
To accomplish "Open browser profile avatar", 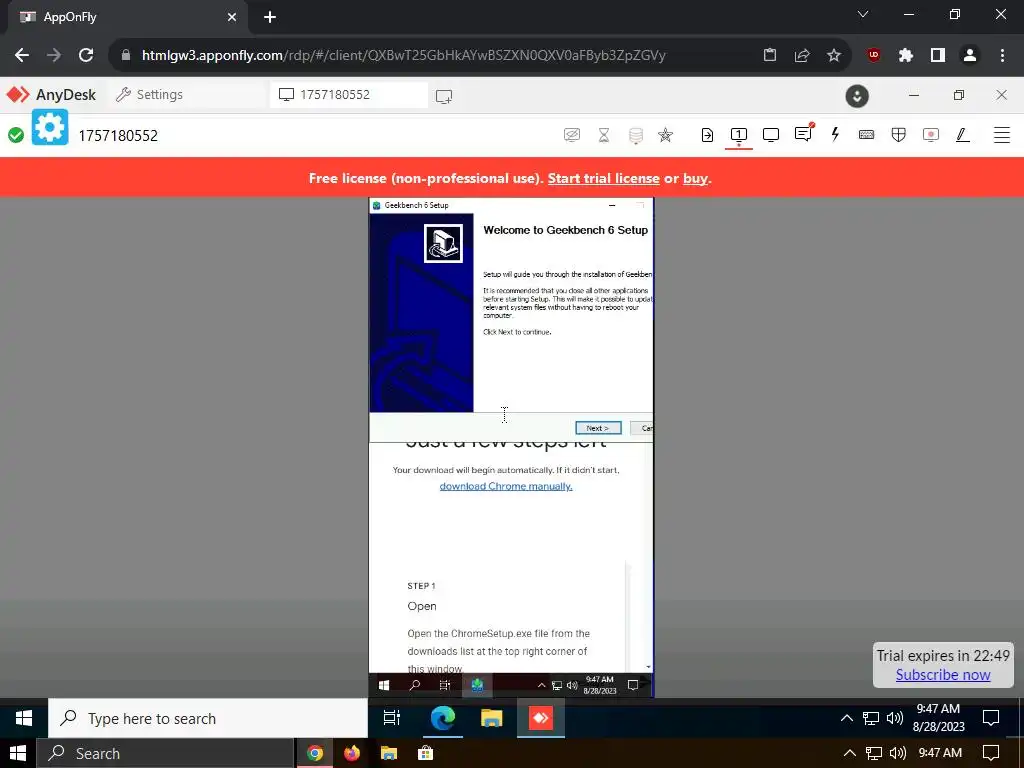I will (970, 56).
